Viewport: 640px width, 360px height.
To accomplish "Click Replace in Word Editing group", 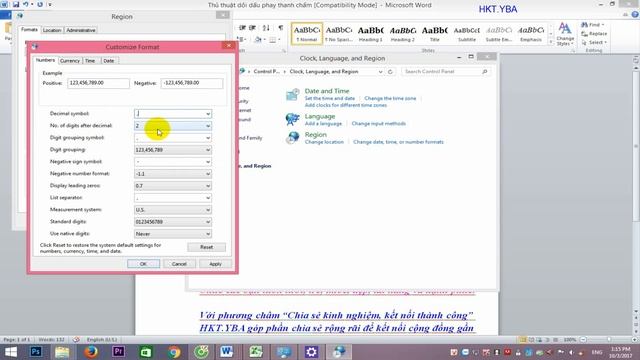I will (x=595, y=33).
